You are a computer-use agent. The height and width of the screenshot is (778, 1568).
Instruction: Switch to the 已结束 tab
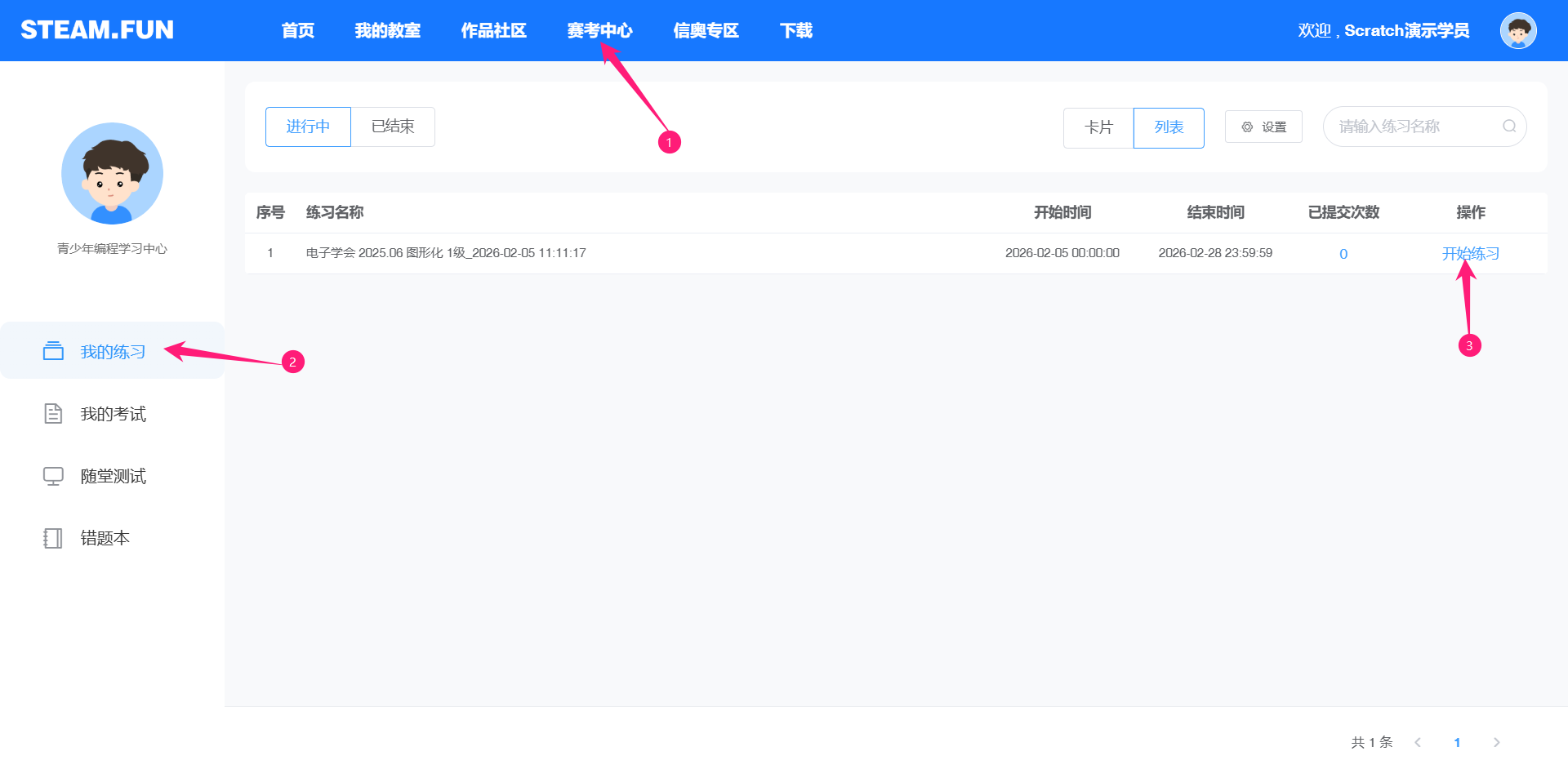point(393,127)
